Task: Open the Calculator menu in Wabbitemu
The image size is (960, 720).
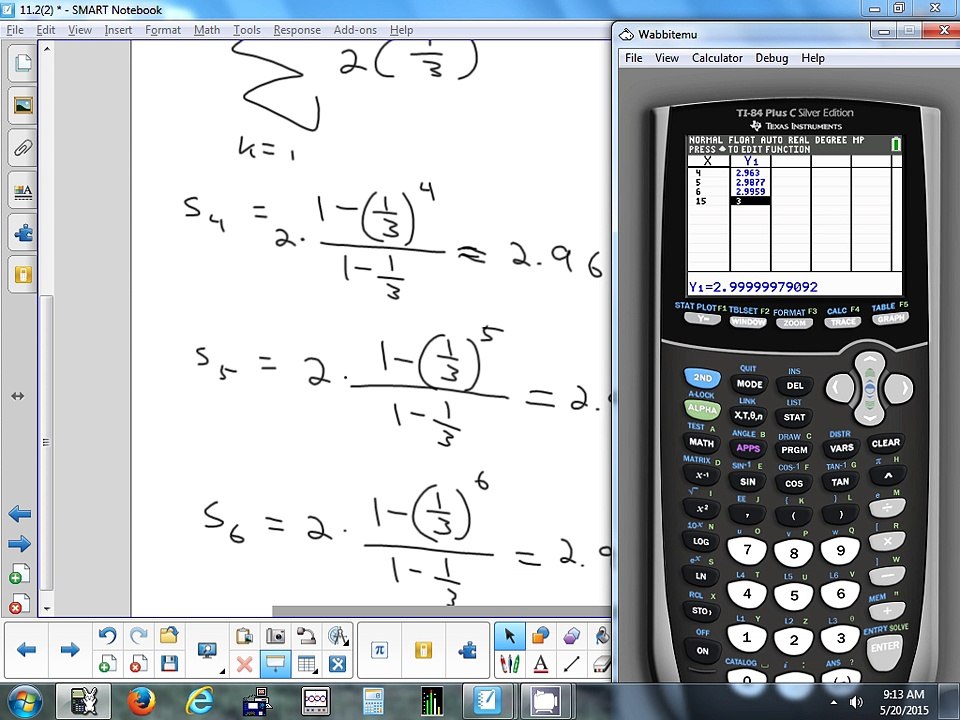Action: click(x=717, y=58)
